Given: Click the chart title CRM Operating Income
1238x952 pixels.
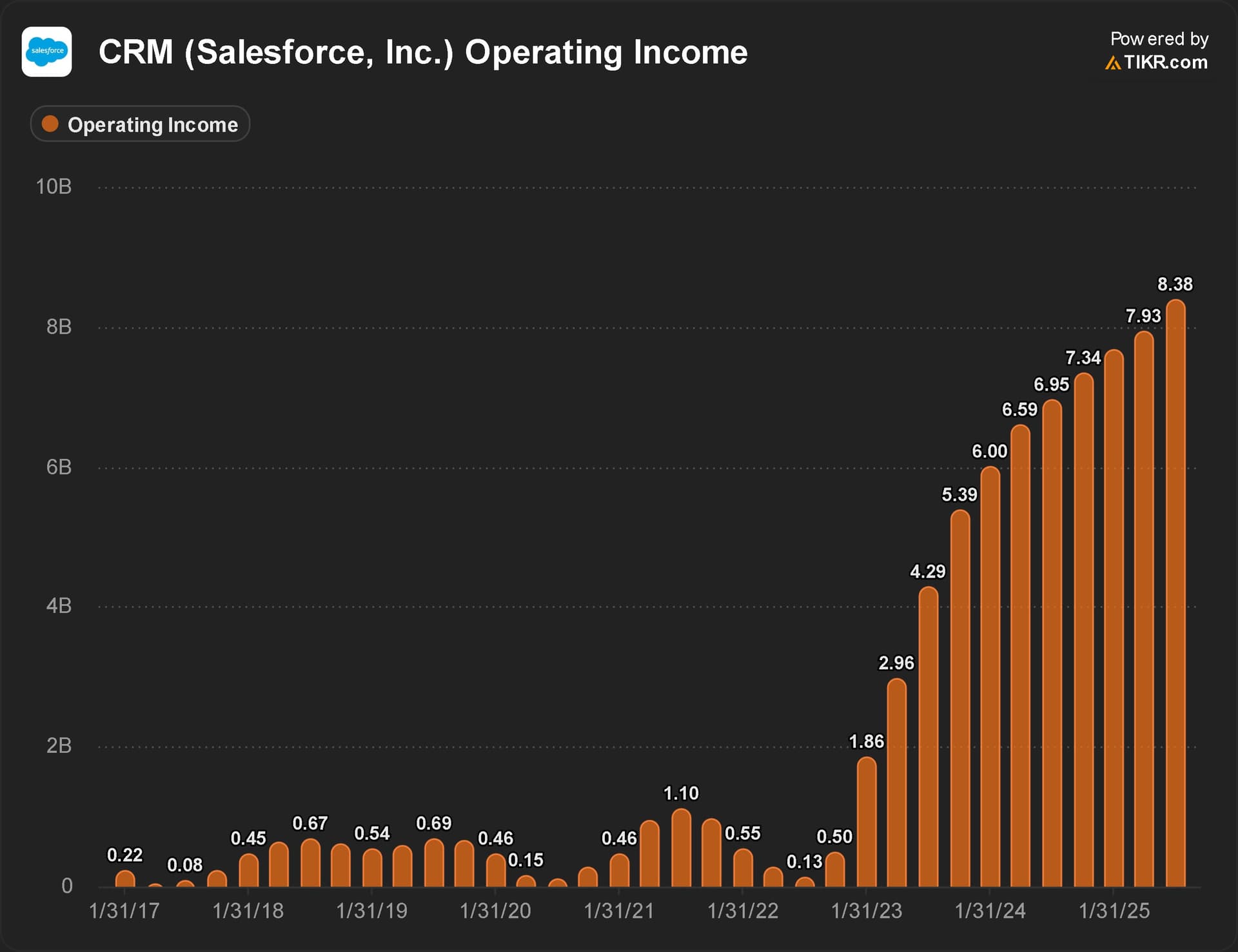Looking at the screenshot, I should [x=422, y=52].
